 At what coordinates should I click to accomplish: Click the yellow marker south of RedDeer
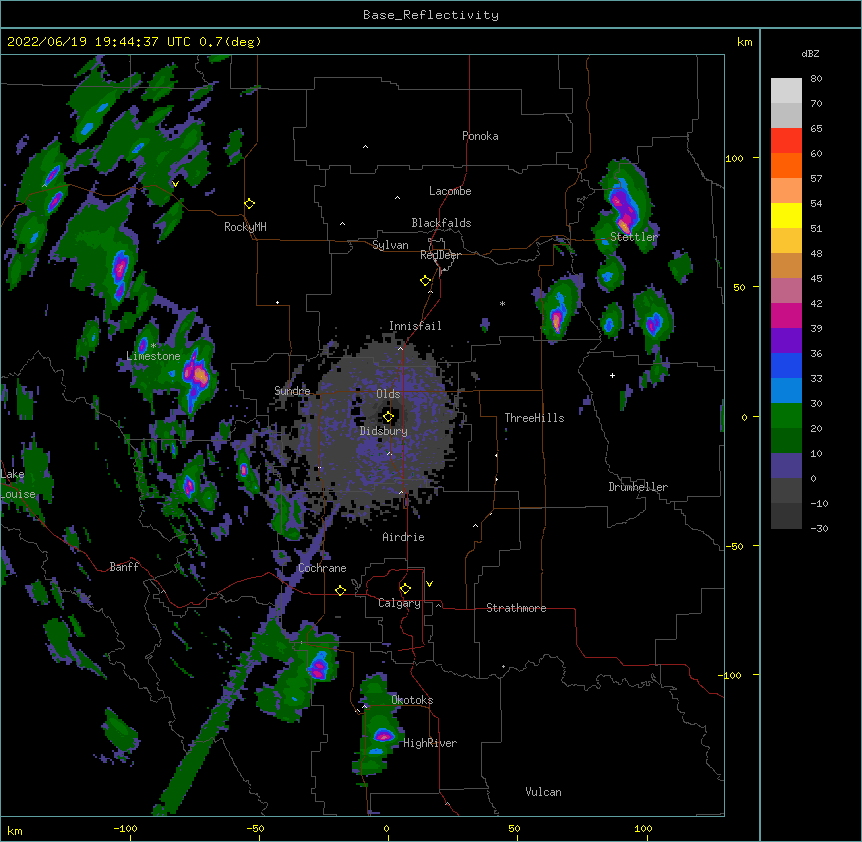tap(425, 281)
